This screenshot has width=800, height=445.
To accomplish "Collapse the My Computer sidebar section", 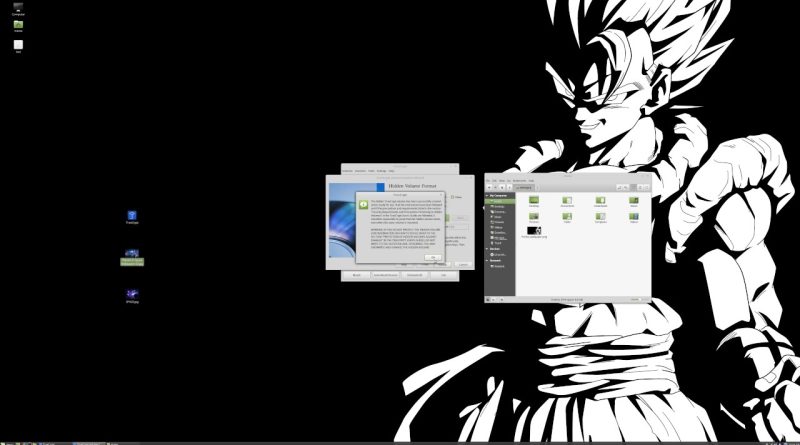I will tap(487, 196).
